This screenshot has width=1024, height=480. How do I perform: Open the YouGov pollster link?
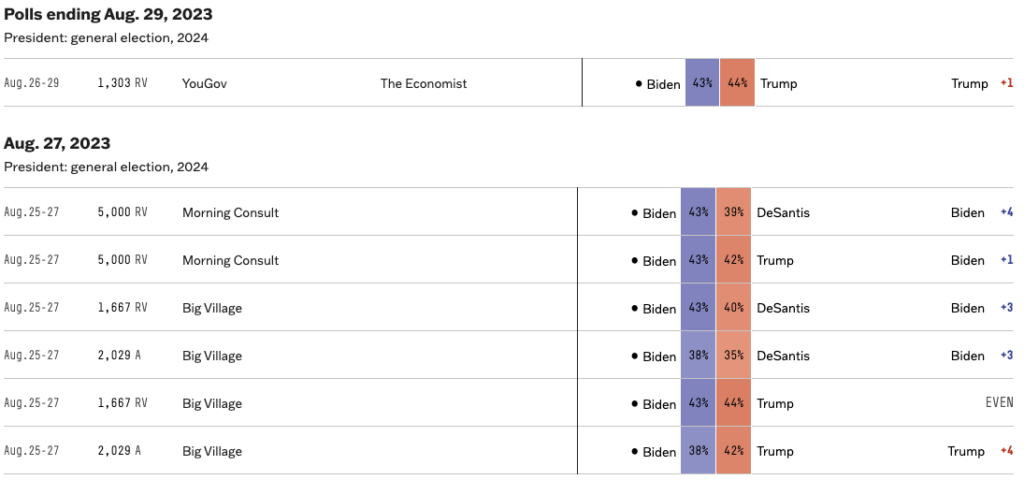click(x=204, y=84)
